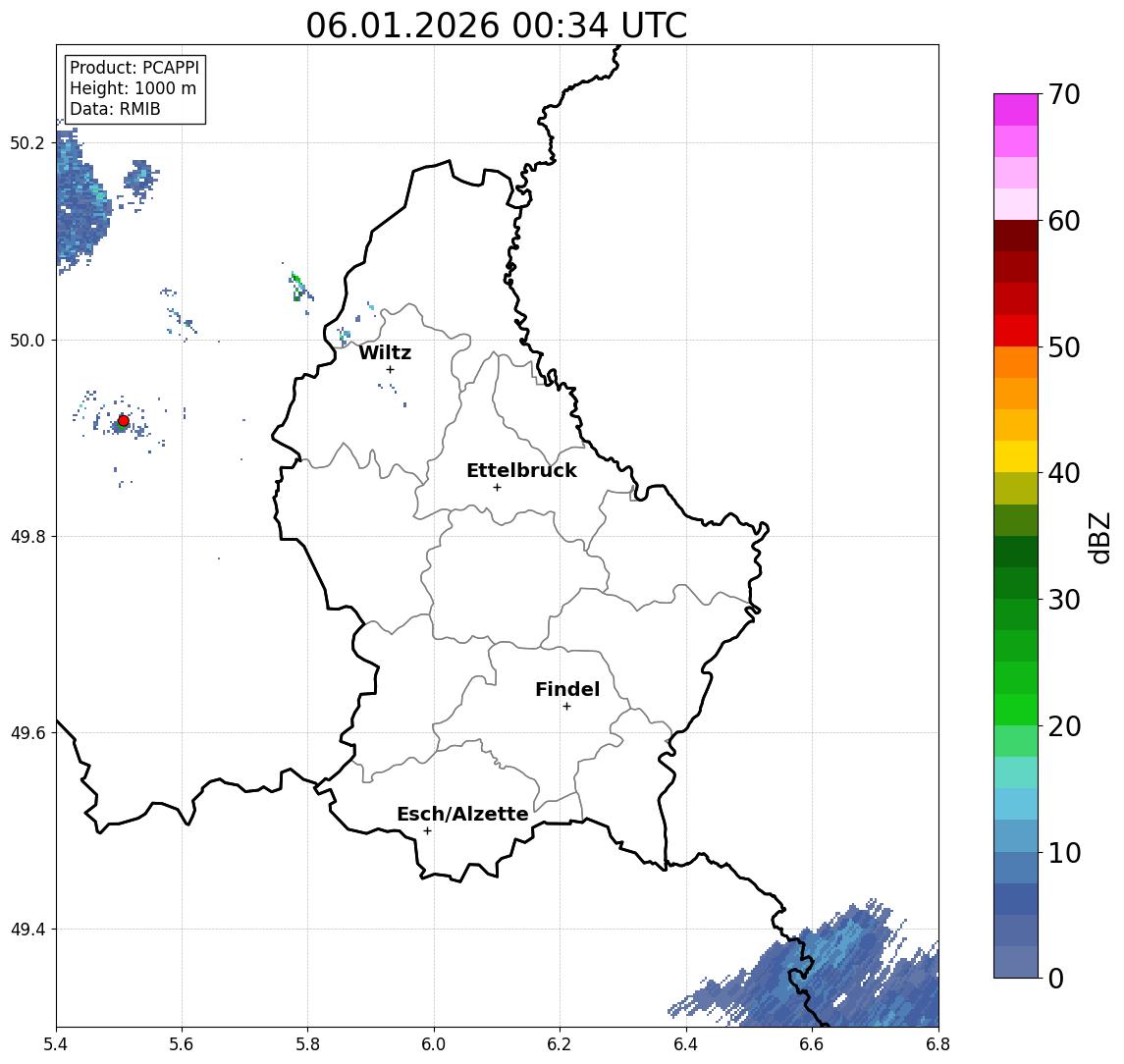Click the longitude label 5.4
The width and height of the screenshot is (1124, 1064).
click(56, 1044)
